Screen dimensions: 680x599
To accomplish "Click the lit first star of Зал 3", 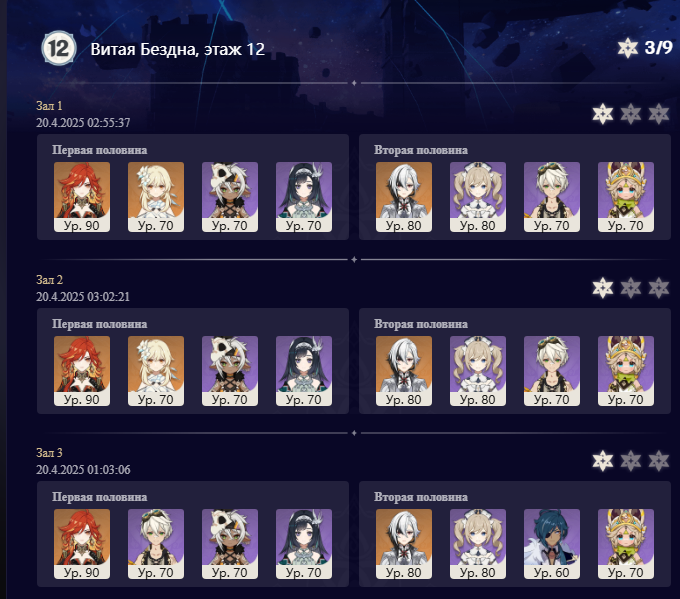I will tap(603, 461).
